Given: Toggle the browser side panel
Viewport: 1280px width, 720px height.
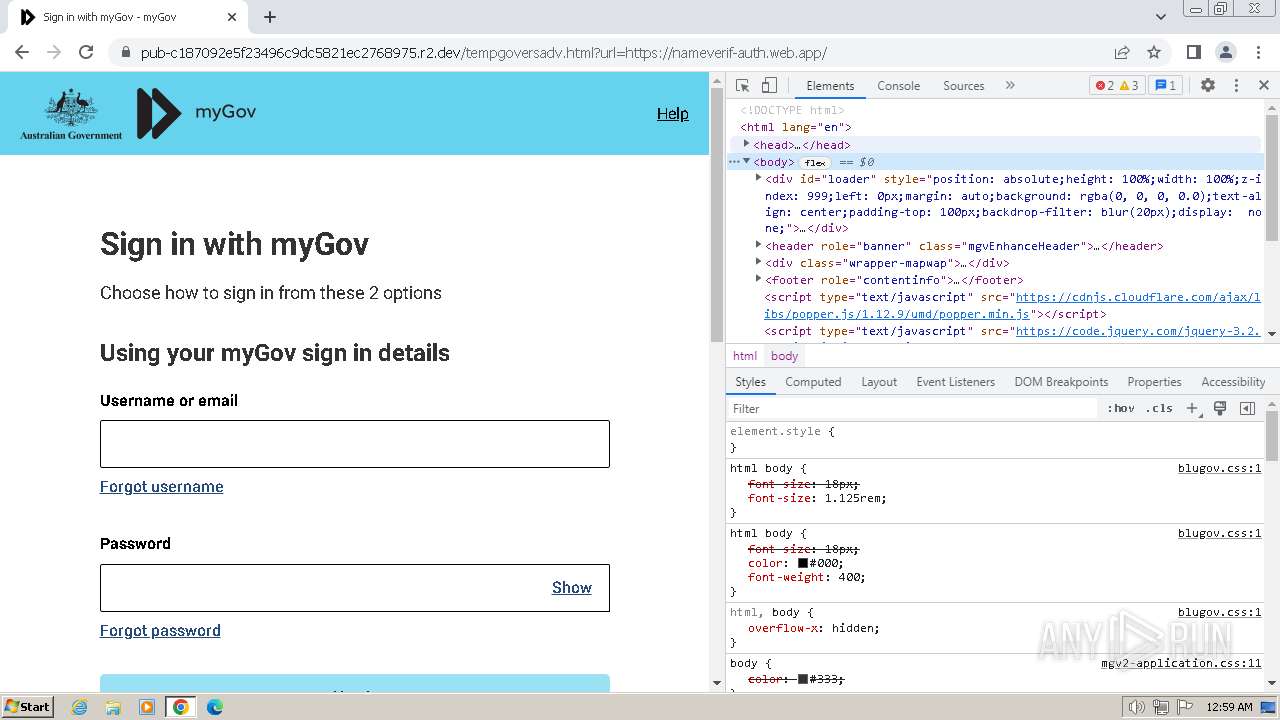Looking at the screenshot, I should click(x=1194, y=52).
